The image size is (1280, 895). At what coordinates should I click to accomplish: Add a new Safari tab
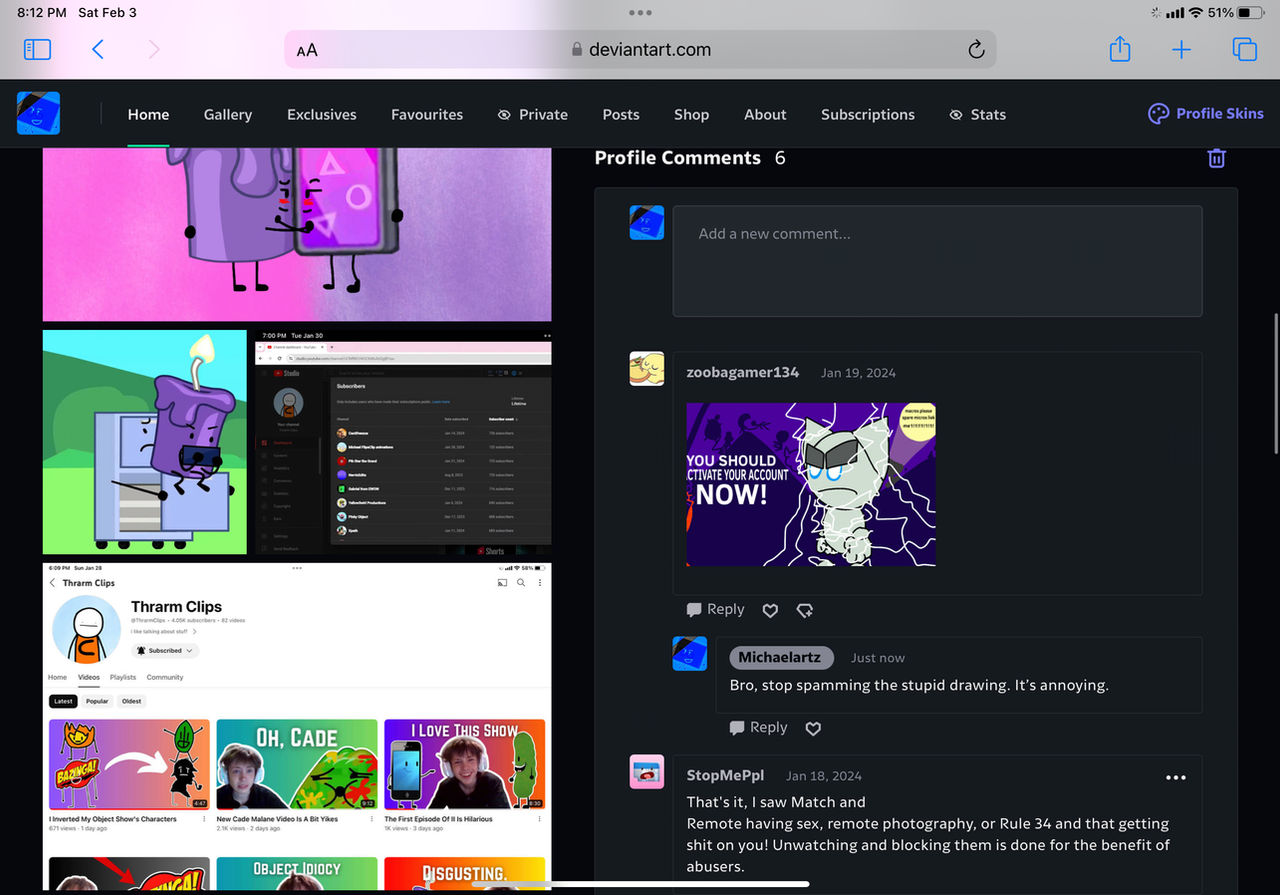coord(1182,50)
